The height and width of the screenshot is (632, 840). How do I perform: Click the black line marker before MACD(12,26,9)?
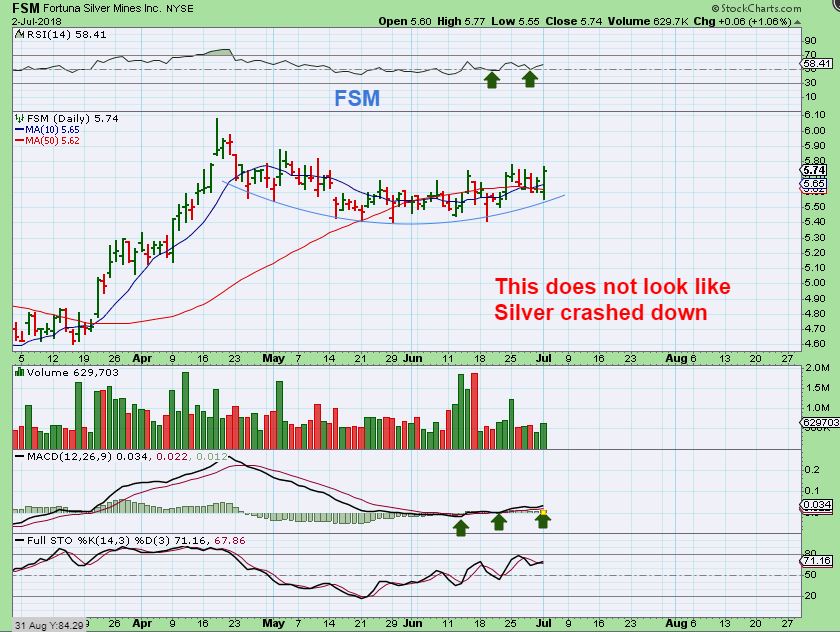click(x=19, y=456)
